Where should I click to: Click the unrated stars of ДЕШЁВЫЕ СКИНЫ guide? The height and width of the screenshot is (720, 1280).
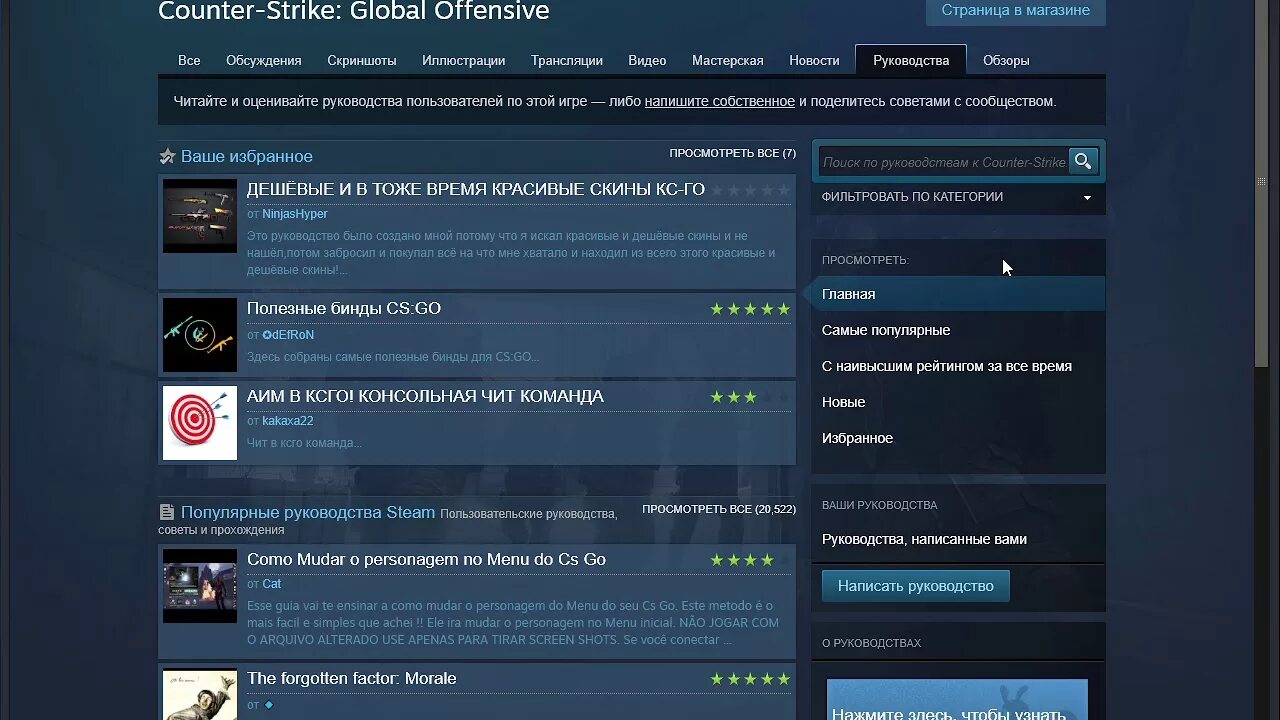tap(750, 190)
